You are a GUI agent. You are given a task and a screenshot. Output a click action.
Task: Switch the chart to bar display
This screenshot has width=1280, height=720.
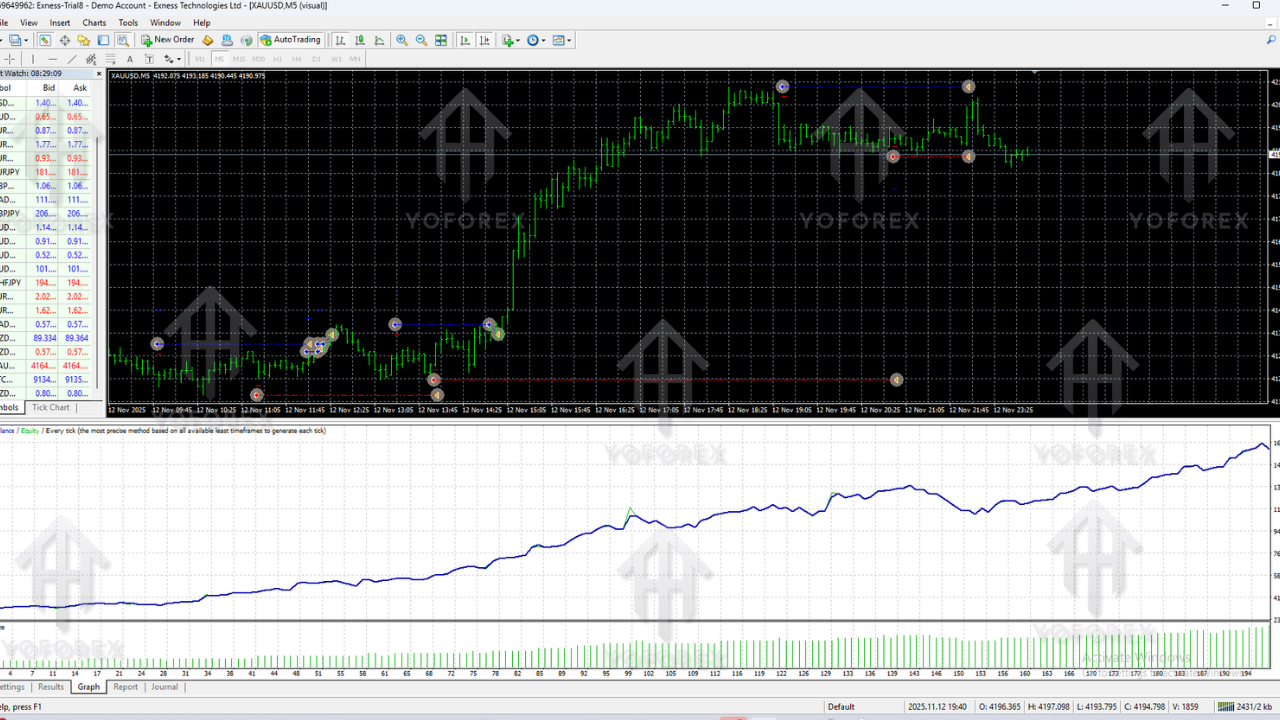(x=341, y=40)
